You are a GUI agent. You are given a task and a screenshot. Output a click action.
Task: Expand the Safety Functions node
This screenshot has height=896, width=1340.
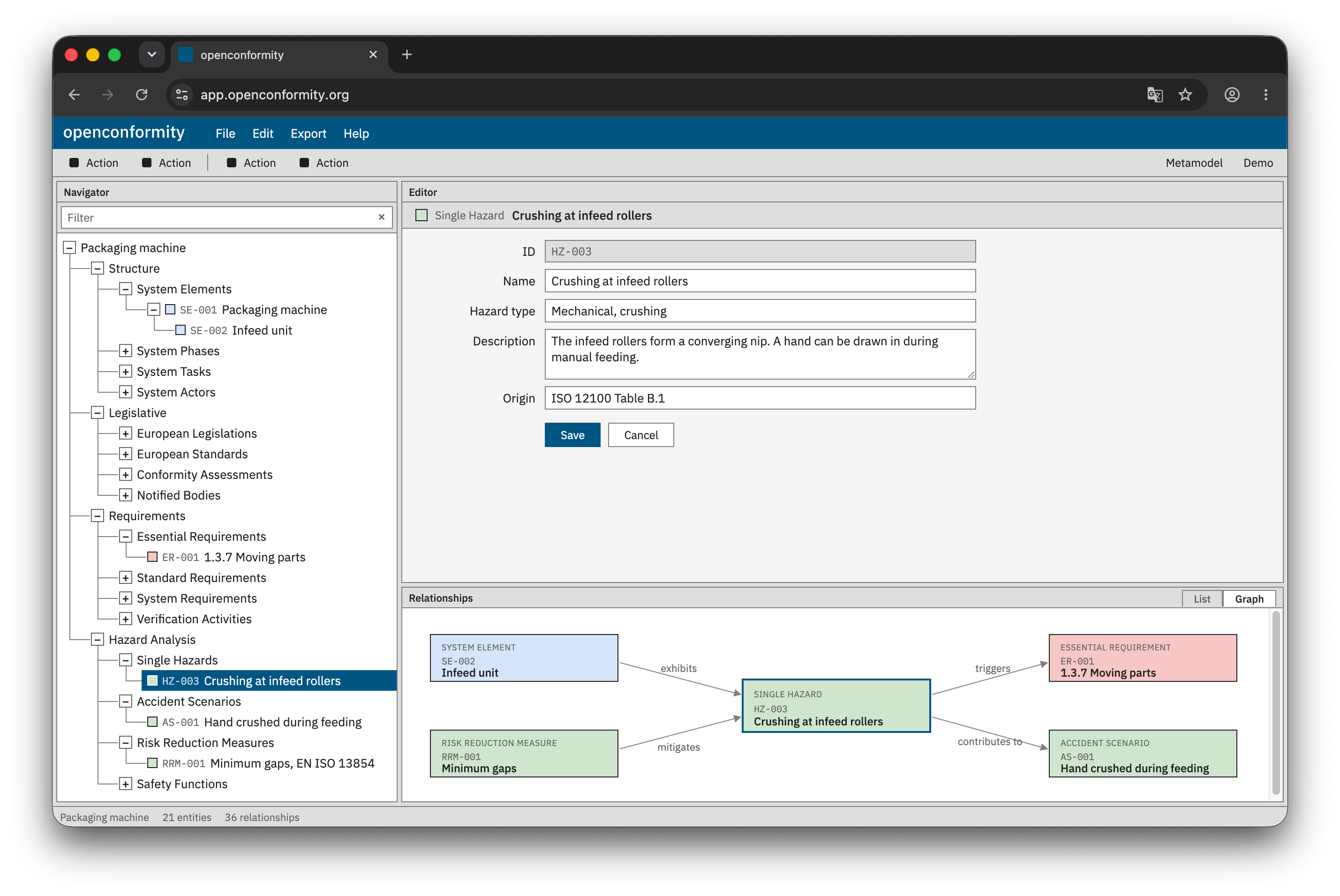125,783
